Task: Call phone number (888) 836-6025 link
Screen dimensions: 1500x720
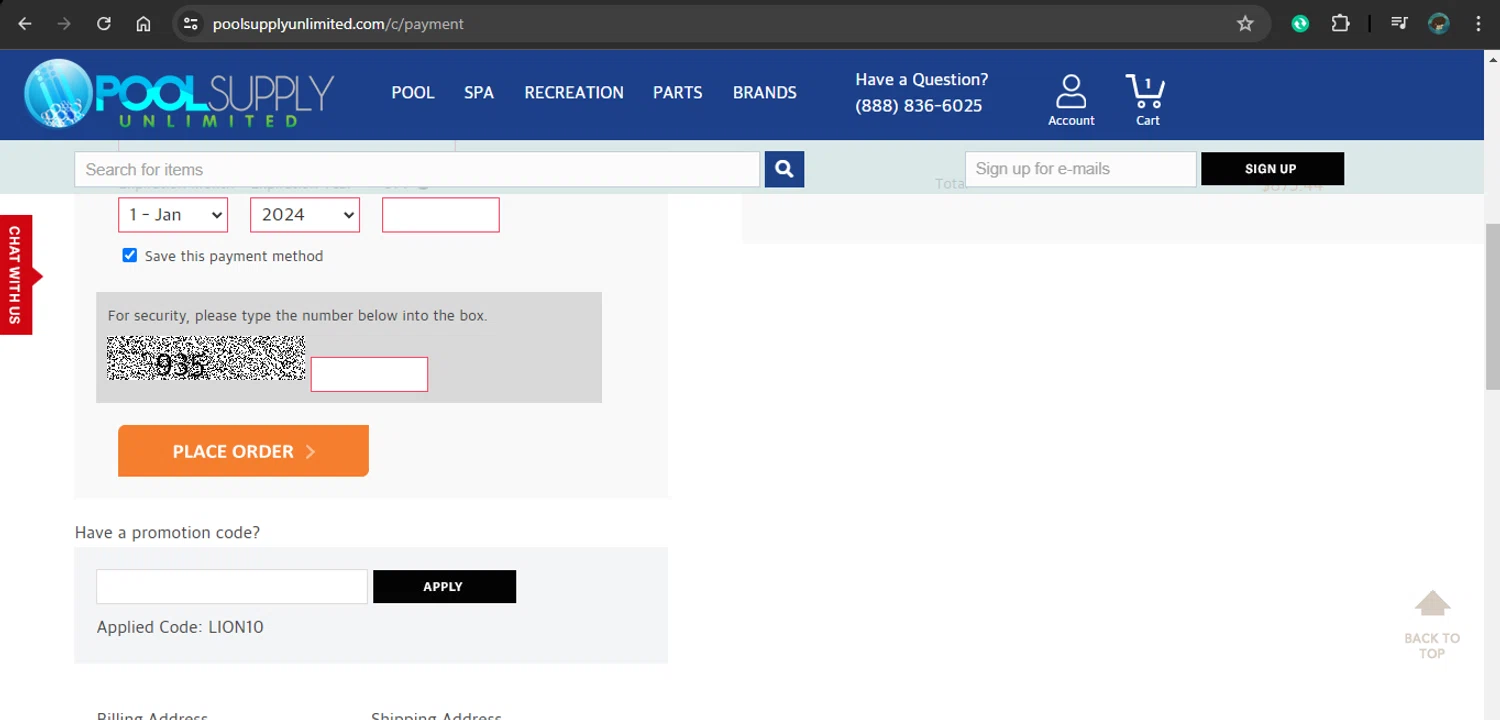Action: coord(919,106)
